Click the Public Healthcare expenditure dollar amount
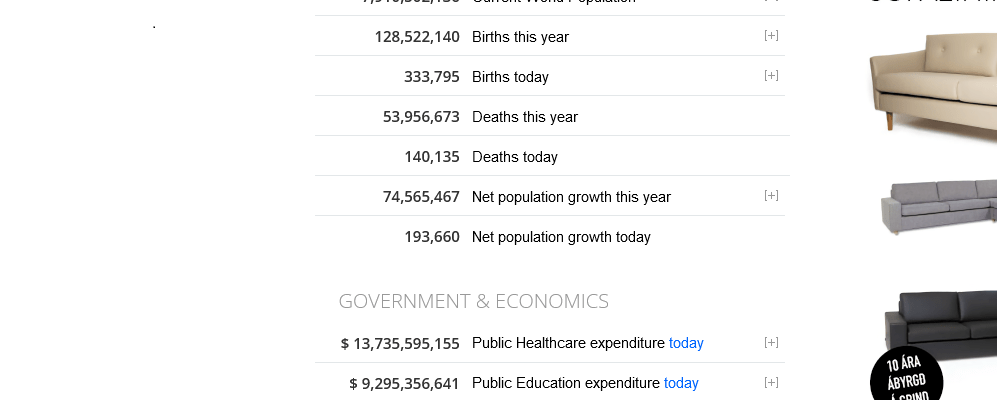 [x=400, y=344]
